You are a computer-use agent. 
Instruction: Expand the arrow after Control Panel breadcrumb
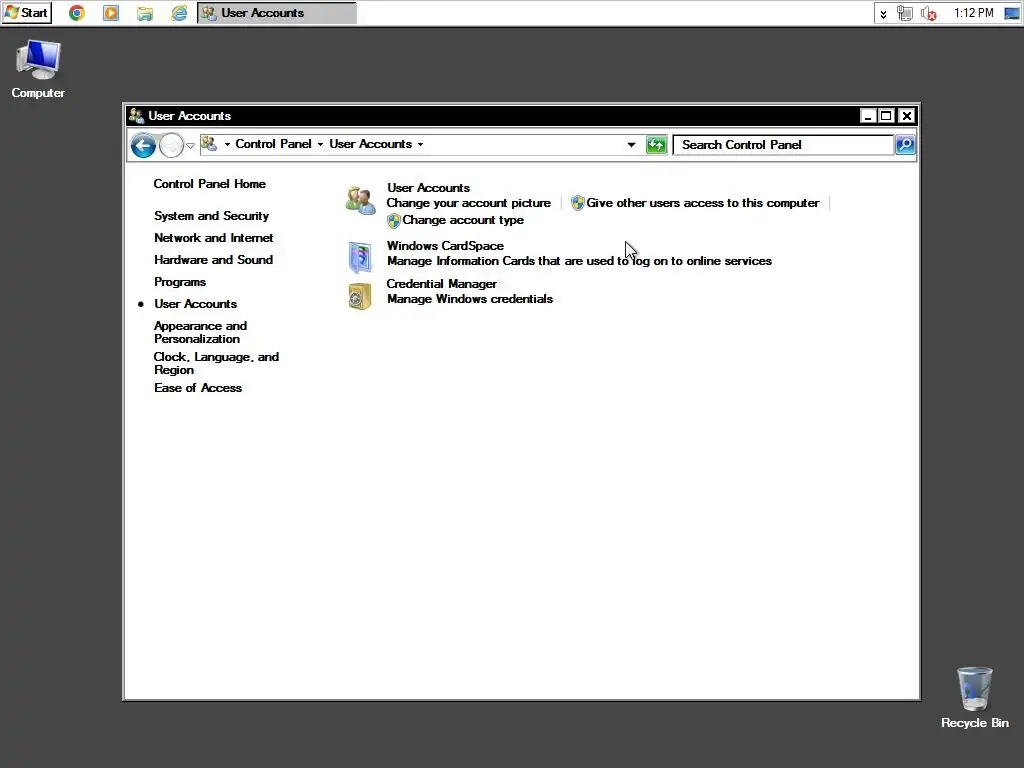point(320,144)
